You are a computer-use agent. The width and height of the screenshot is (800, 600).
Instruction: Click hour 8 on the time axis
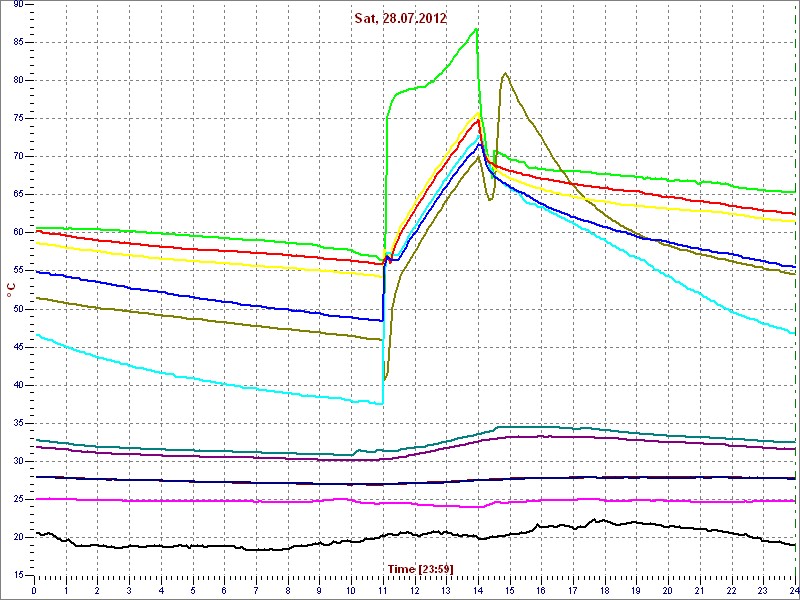click(x=288, y=589)
